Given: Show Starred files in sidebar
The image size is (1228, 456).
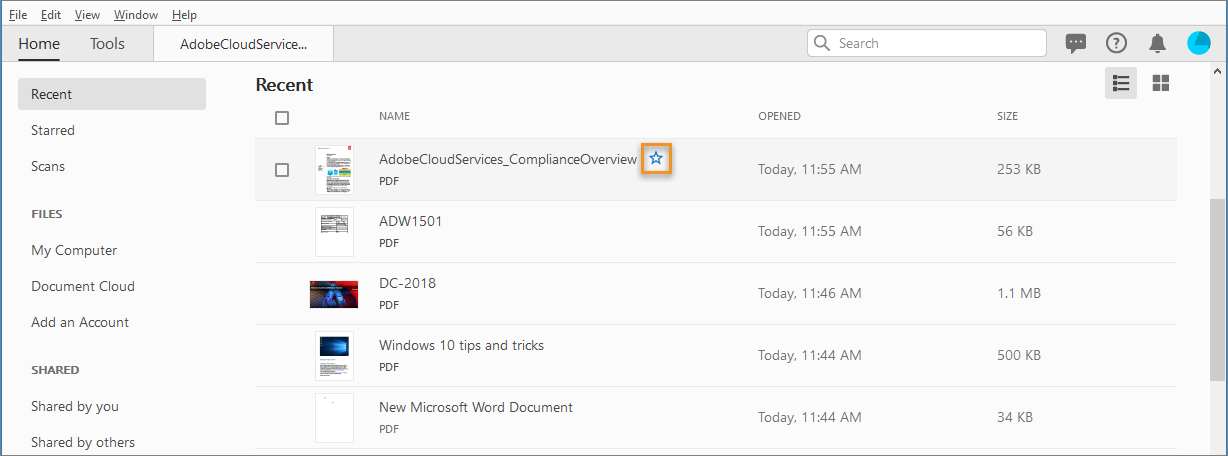Looking at the screenshot, I should 53,130.
